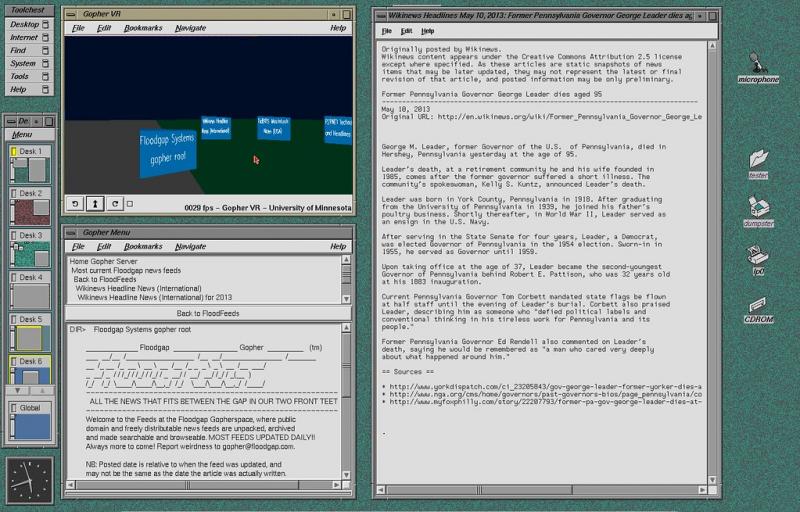Viewport: 800px width, 512px height.
Task: Select Home Gopher Server in history list
Action: click(104, 261)
